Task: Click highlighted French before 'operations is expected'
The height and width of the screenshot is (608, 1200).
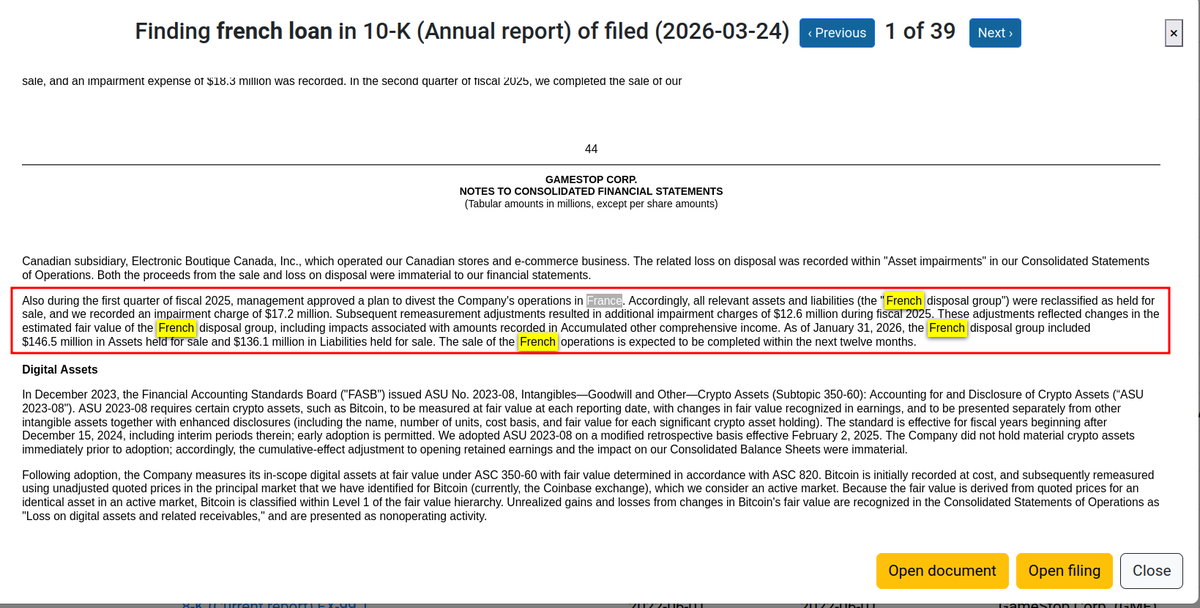Action: 538,342
